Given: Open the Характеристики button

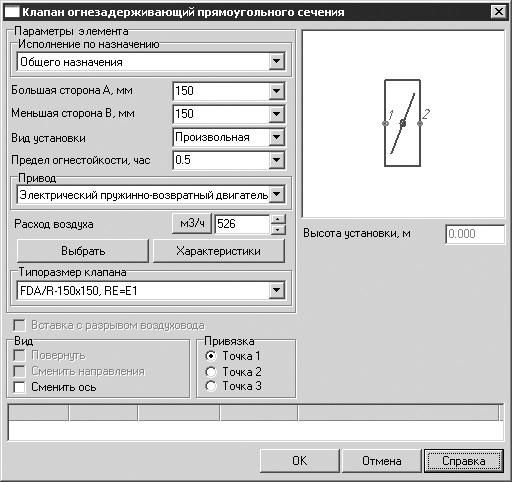Looking at the screenshot, I should 219,251.
